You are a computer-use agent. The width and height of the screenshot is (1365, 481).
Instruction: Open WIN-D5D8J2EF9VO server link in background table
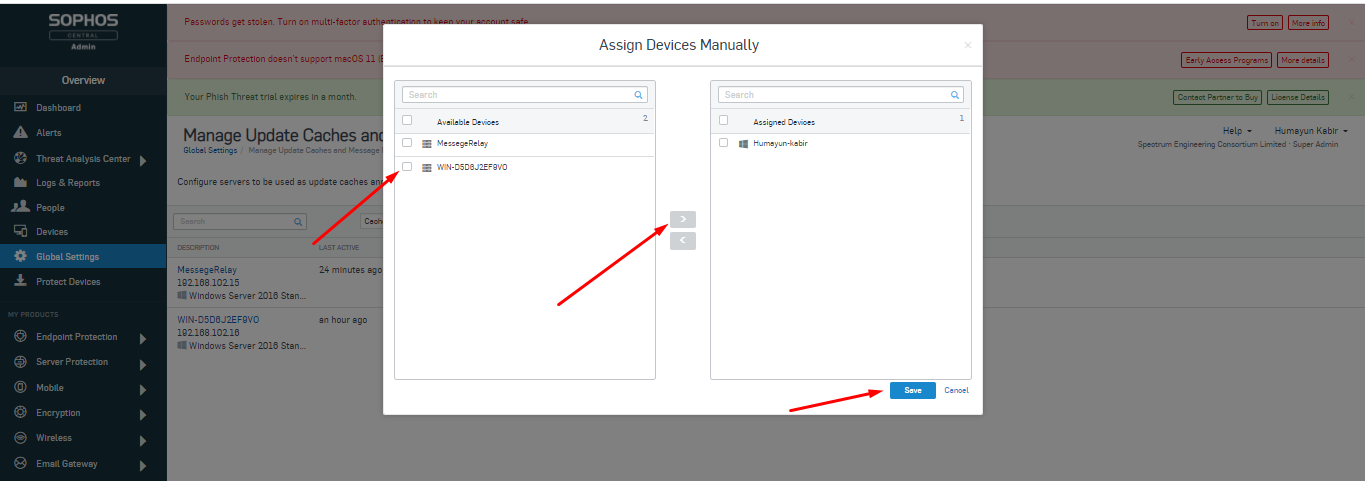(x=218, y=320)
